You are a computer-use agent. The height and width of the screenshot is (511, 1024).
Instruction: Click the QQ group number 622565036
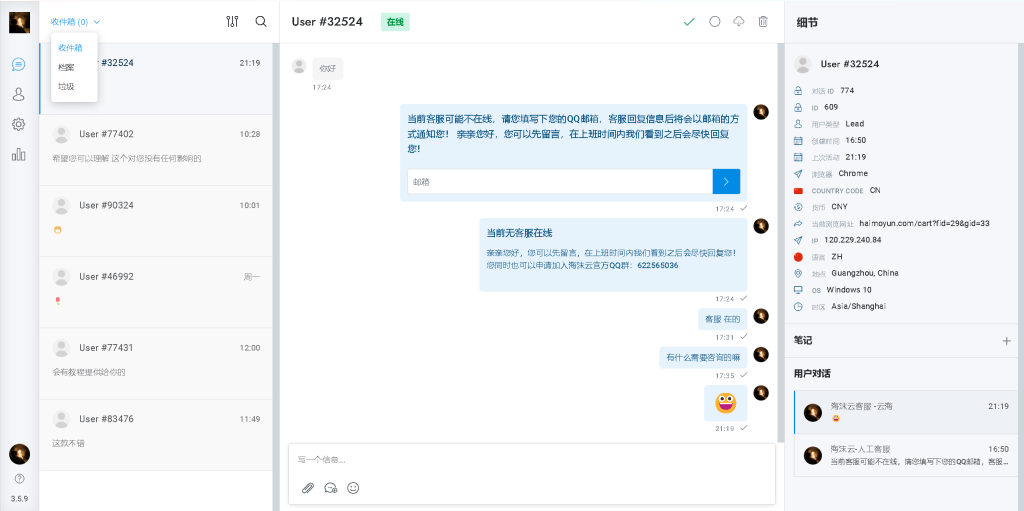click(658, 266)
